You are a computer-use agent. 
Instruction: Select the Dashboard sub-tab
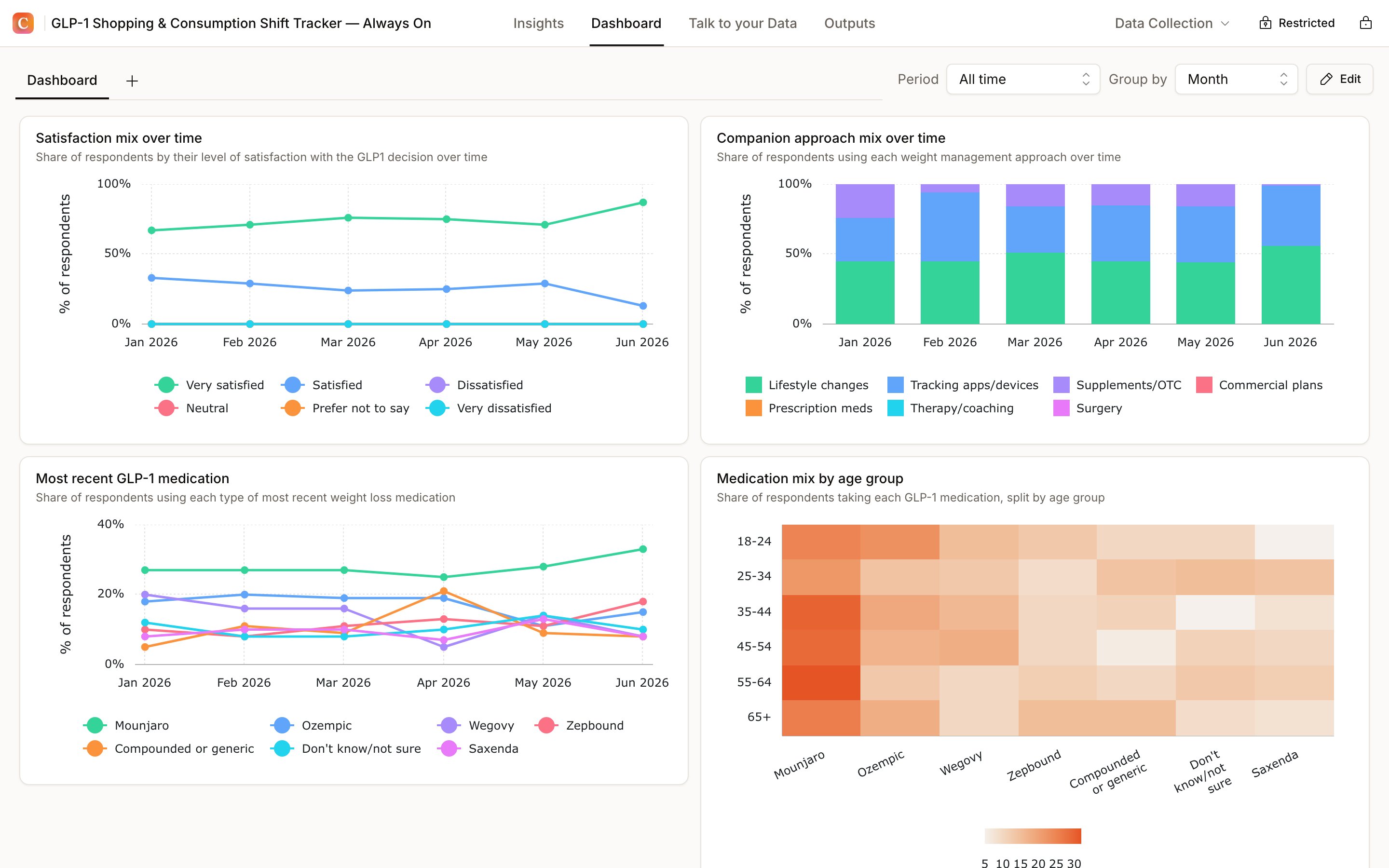tap(62, 81)
